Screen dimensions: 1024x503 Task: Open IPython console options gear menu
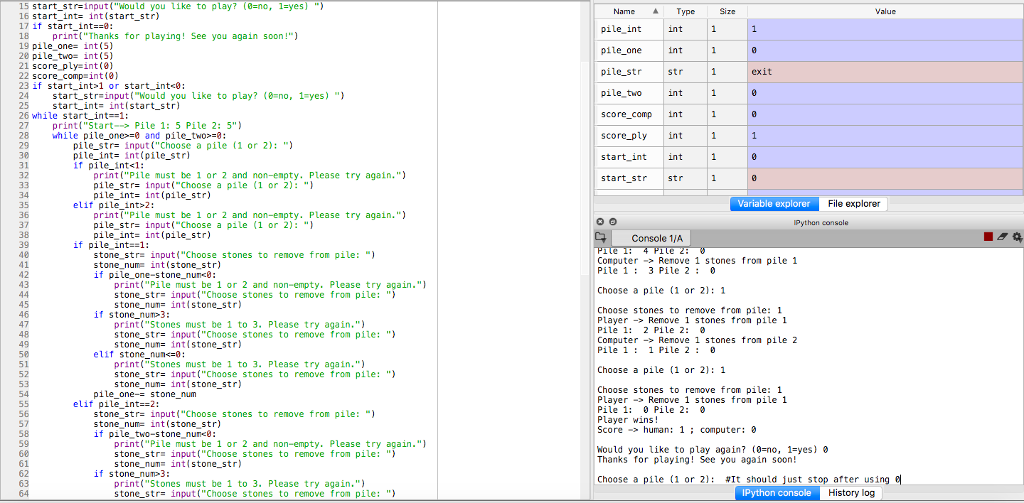click(x=1017, y=238)
